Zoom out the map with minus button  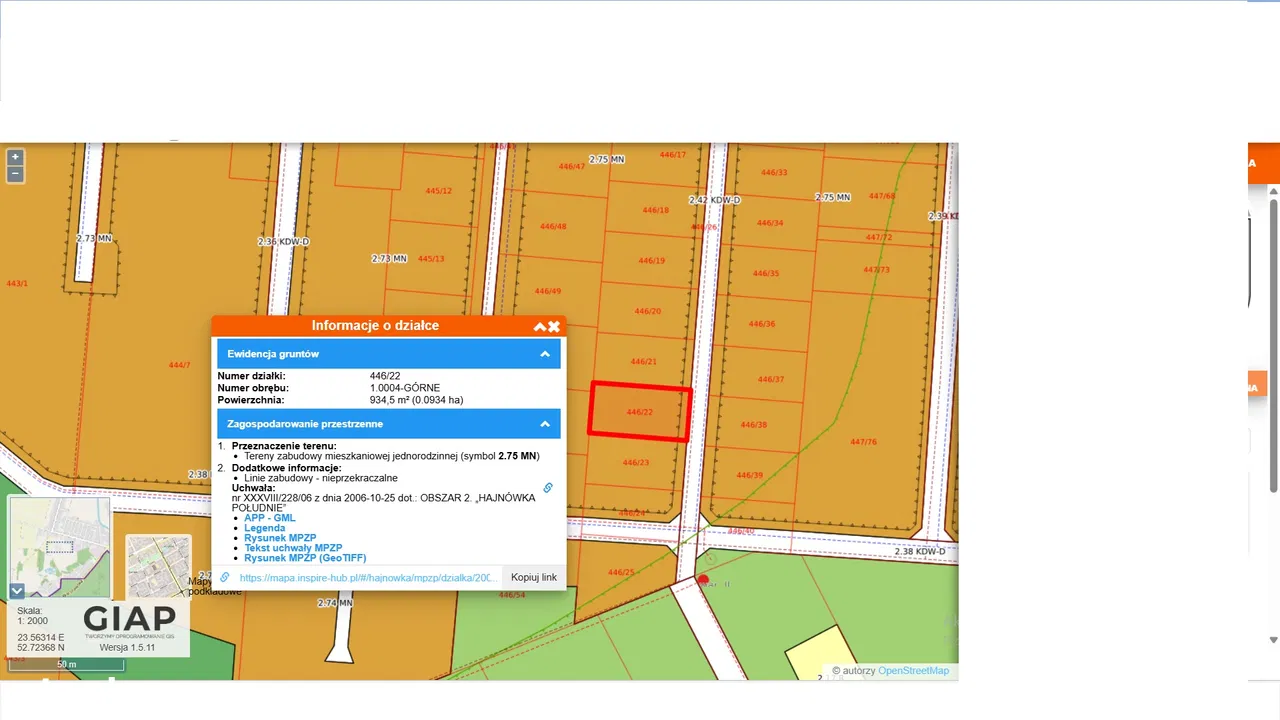[x=15, y=174]
